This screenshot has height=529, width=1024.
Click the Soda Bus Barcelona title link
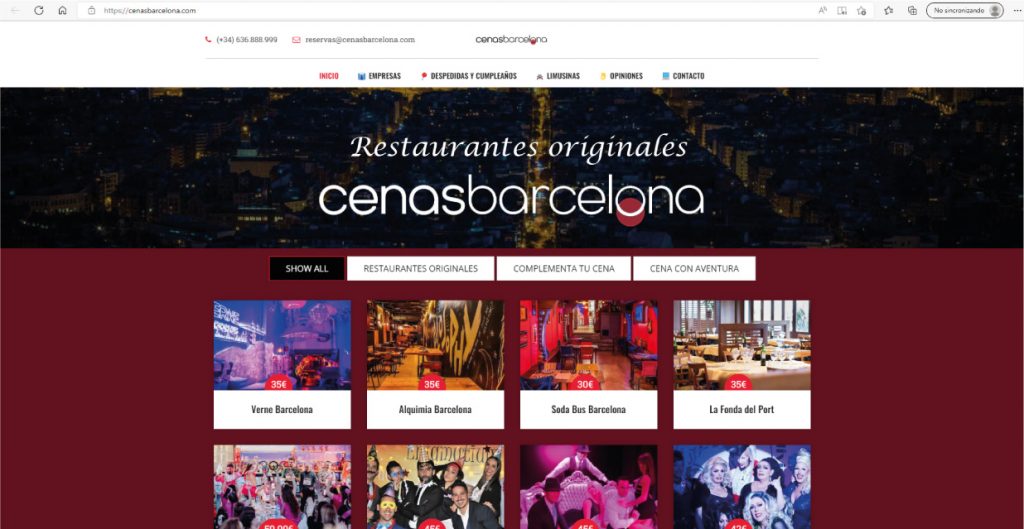point(588,409)
